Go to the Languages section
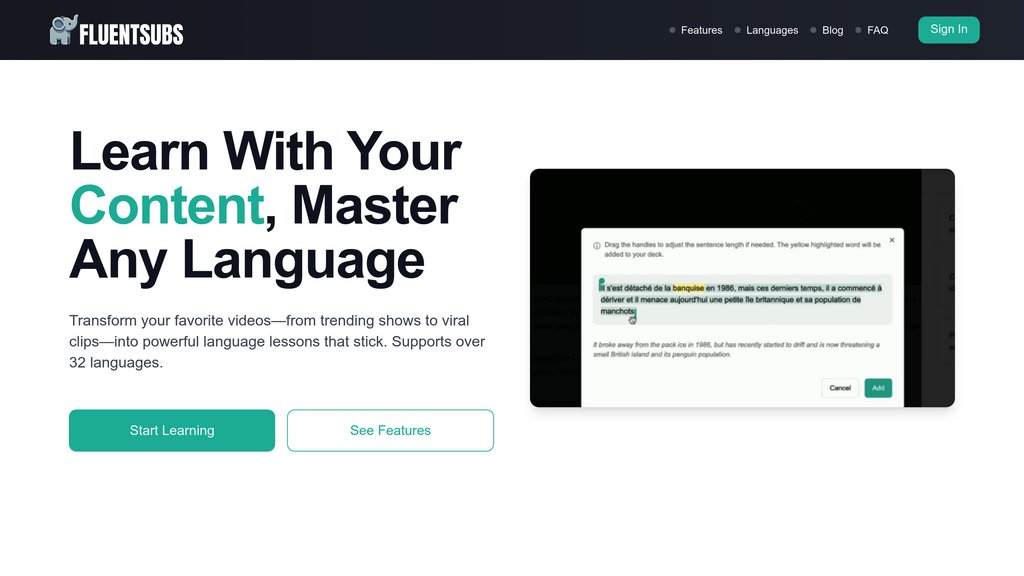The width and height of the screenshot is (1024, 576). click(x=772, y=30)
